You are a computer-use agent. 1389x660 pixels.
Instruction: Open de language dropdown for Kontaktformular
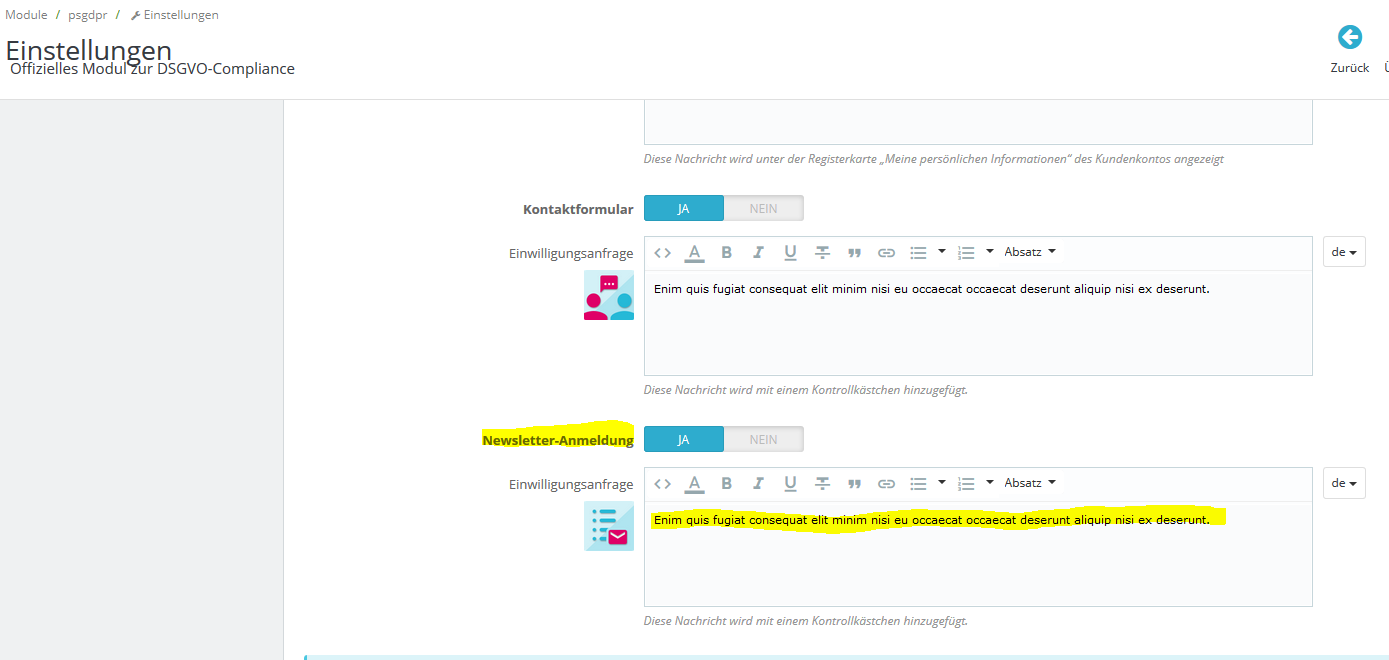click(x=1344, y=252)
